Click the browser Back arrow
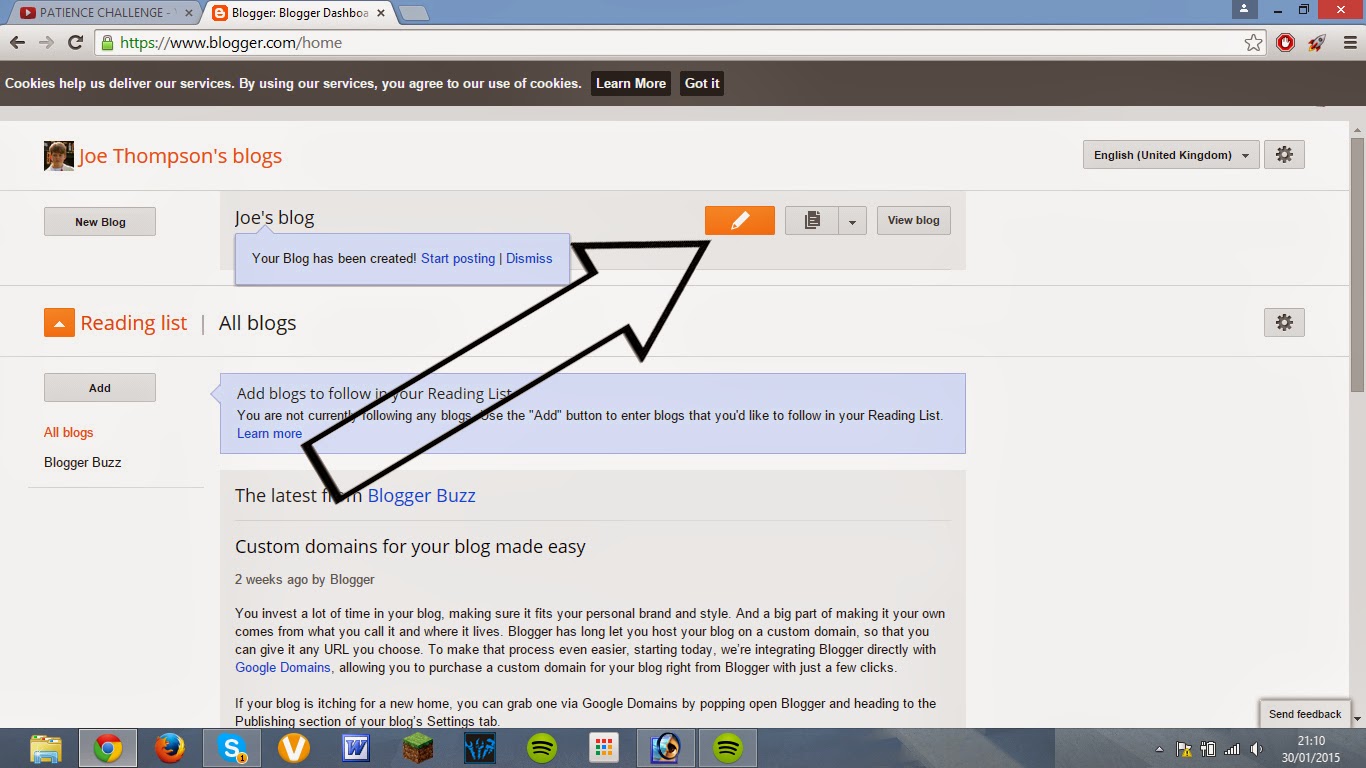The height and width of the screenshot is (768, 1366). point(17,43)
